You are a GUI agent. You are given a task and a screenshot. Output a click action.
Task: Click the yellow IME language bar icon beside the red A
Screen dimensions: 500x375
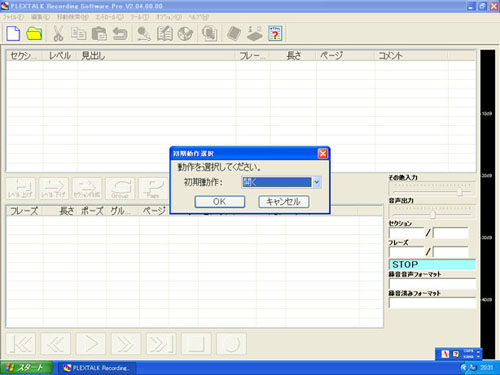point(456,354)
